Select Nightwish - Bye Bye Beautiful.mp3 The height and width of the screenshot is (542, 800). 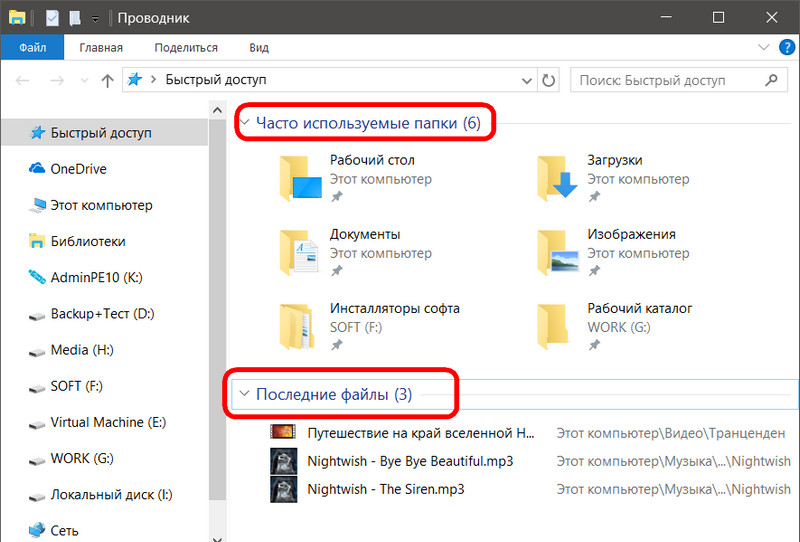click(410, 461)
